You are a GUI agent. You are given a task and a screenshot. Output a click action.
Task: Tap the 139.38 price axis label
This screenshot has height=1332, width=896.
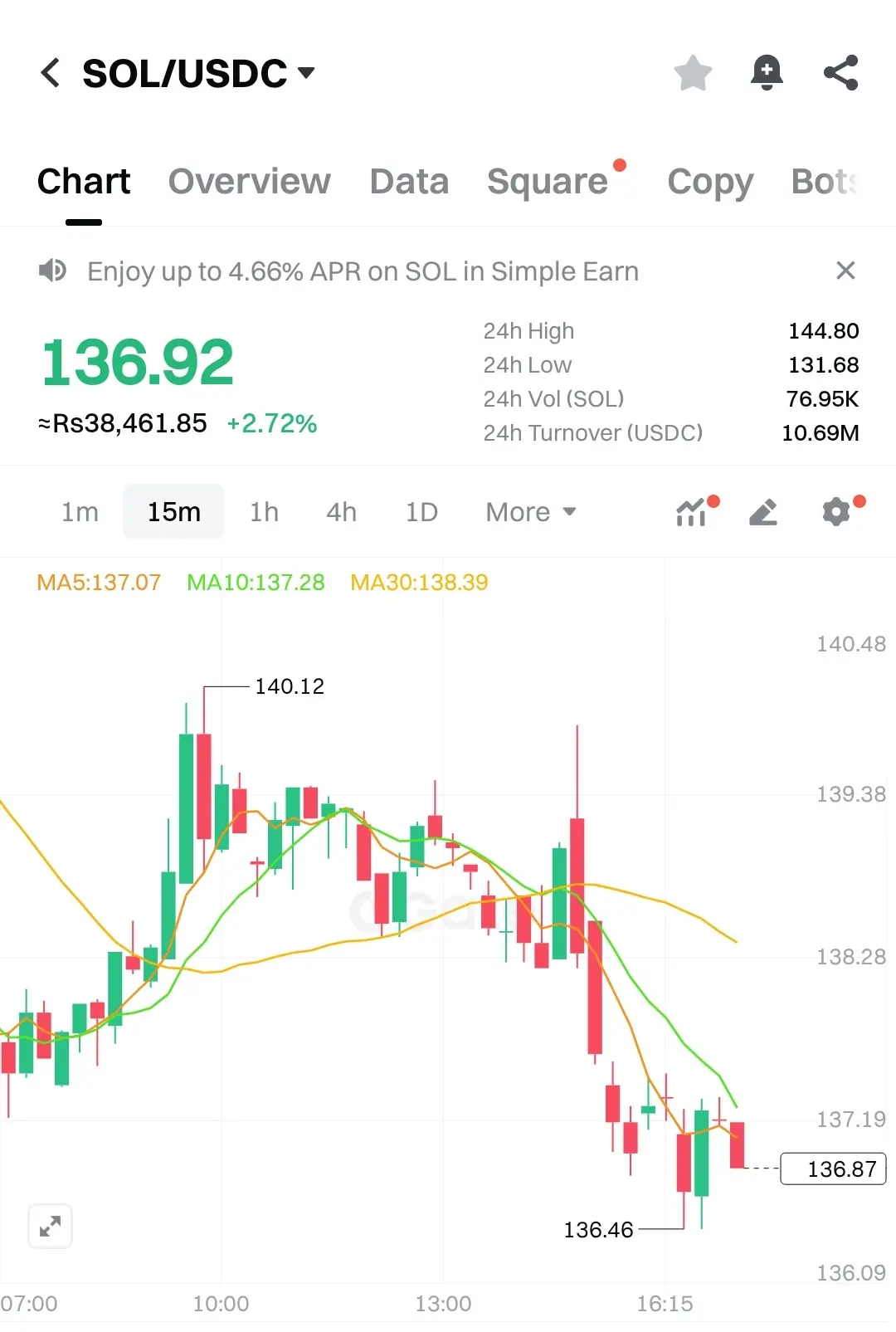[x=851, y=794]
